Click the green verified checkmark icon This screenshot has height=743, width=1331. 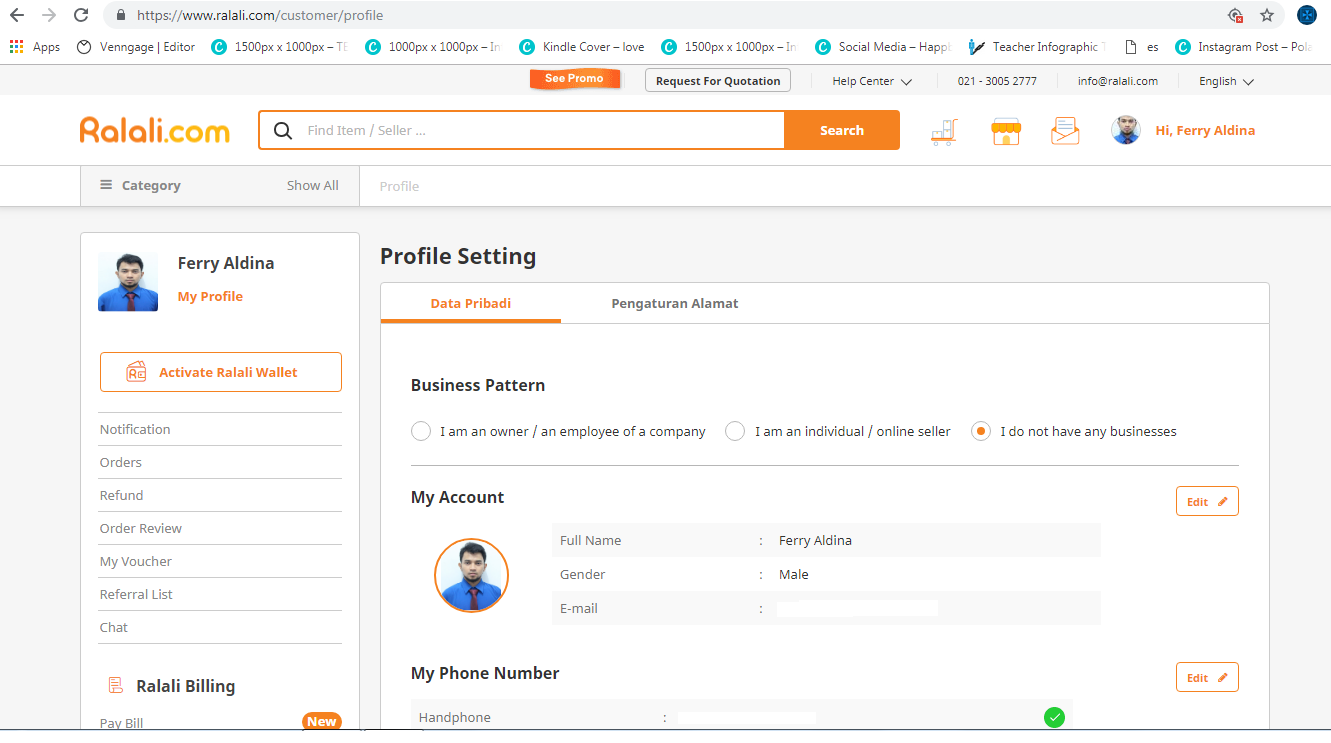(1054, 717)
